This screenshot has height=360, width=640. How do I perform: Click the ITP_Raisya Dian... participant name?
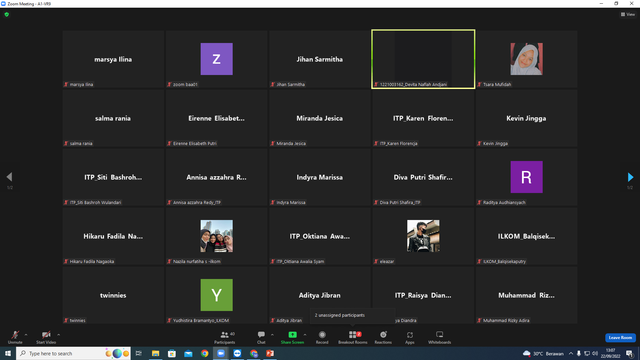coord(423,295)
